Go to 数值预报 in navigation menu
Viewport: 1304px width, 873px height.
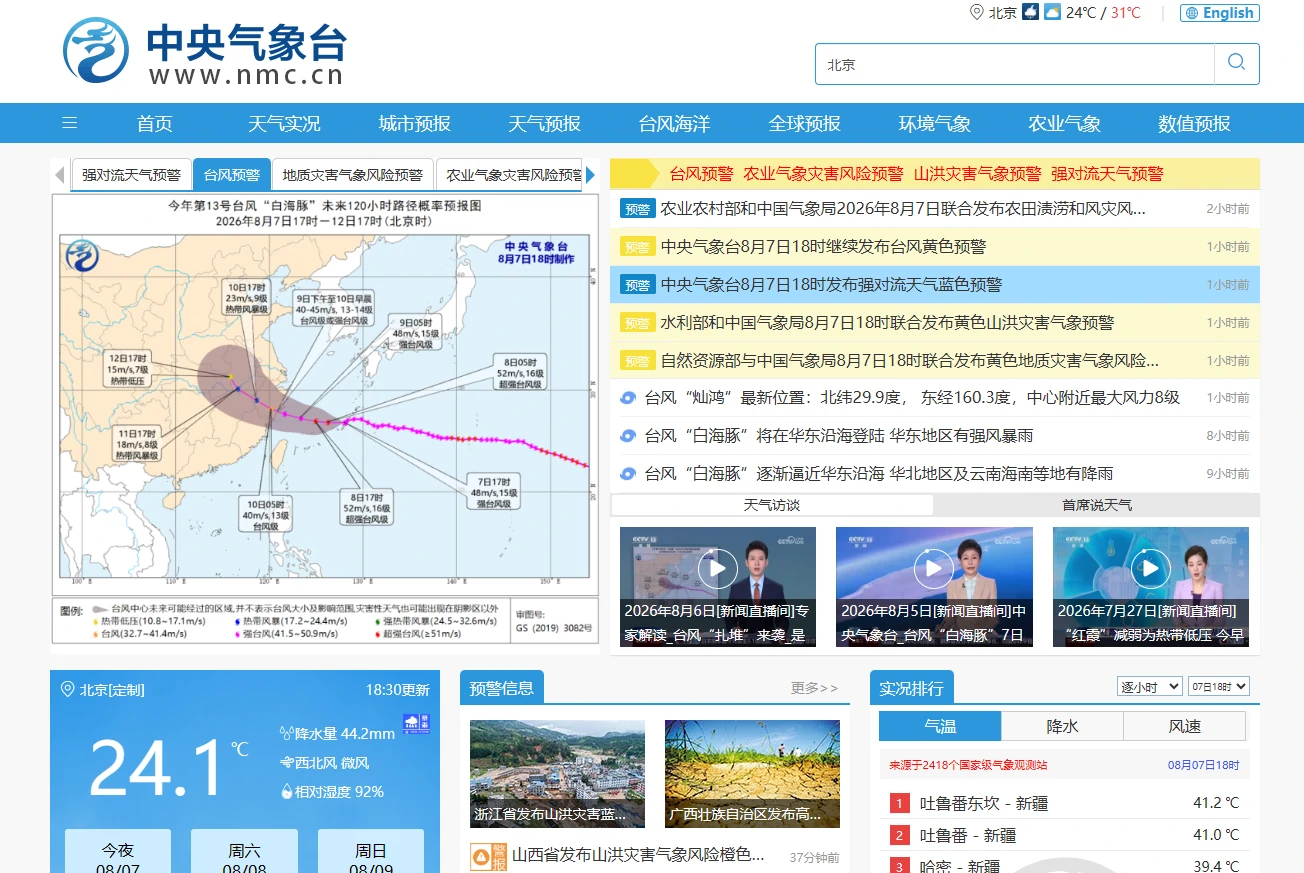click(x=1194, y=124)
